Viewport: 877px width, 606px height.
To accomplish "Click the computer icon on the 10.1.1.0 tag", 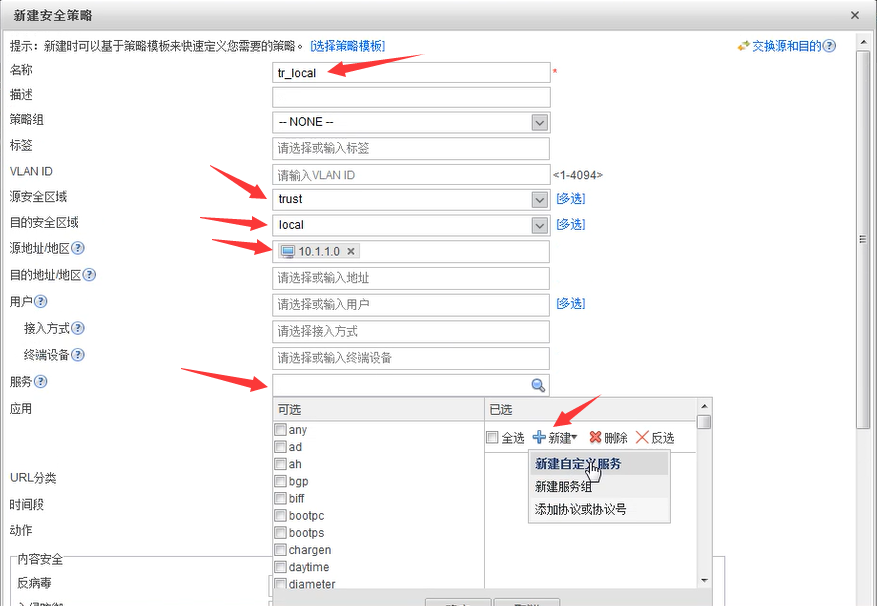I will click(287, 251).
